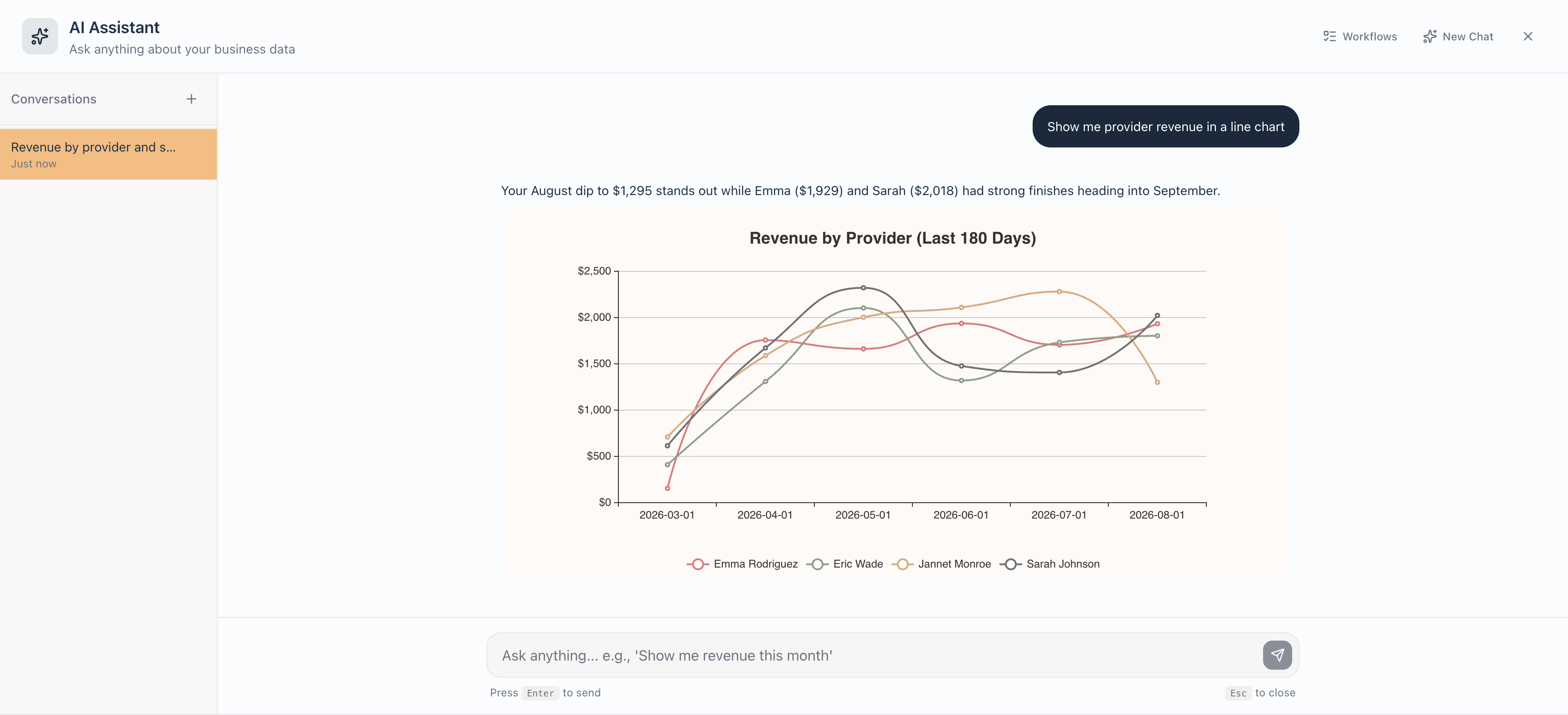
Task: Click the Esc key hint
Action: pyautogui.click(x=1238, y=693)
